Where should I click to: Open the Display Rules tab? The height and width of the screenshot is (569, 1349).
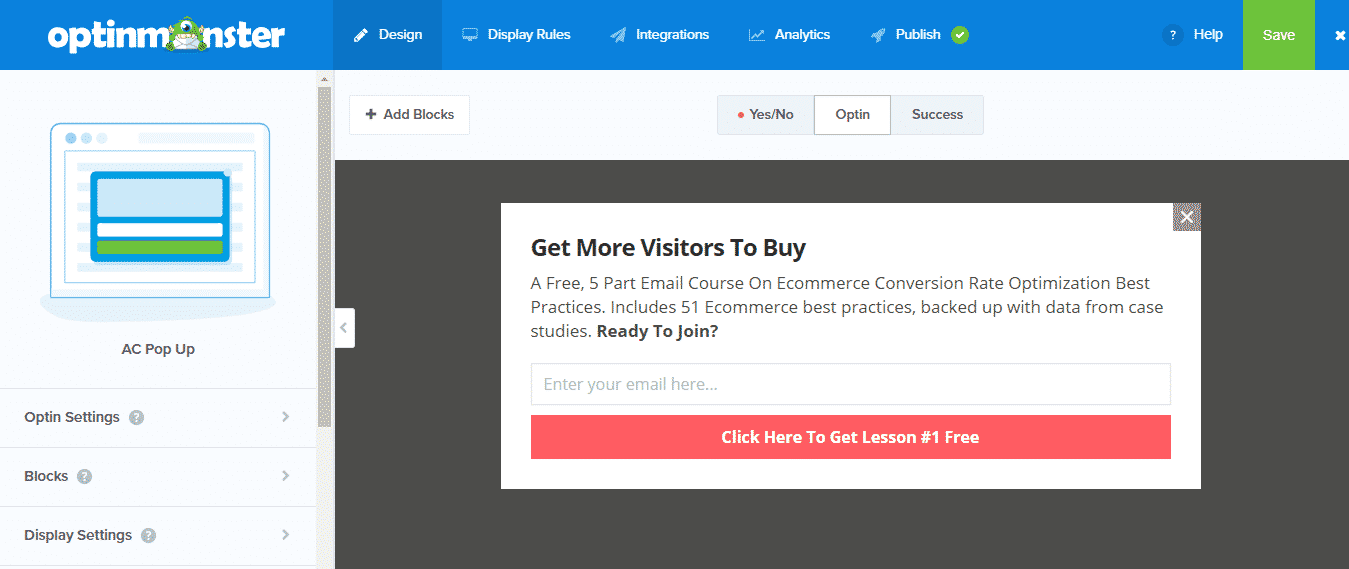516,35
